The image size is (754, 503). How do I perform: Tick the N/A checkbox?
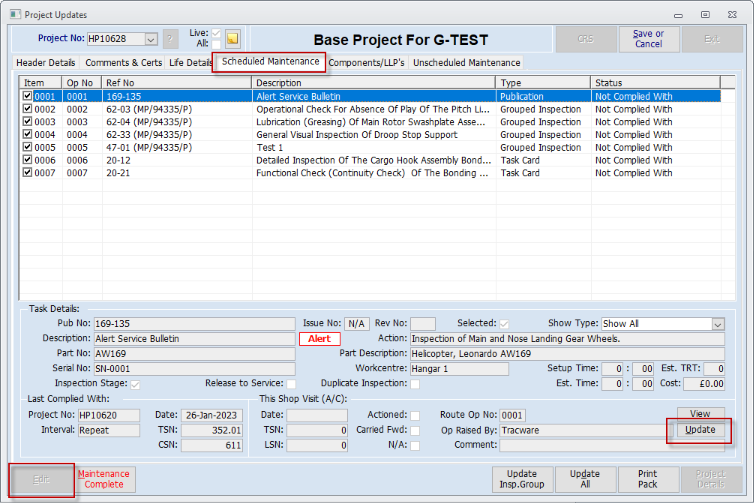point(415,445)
